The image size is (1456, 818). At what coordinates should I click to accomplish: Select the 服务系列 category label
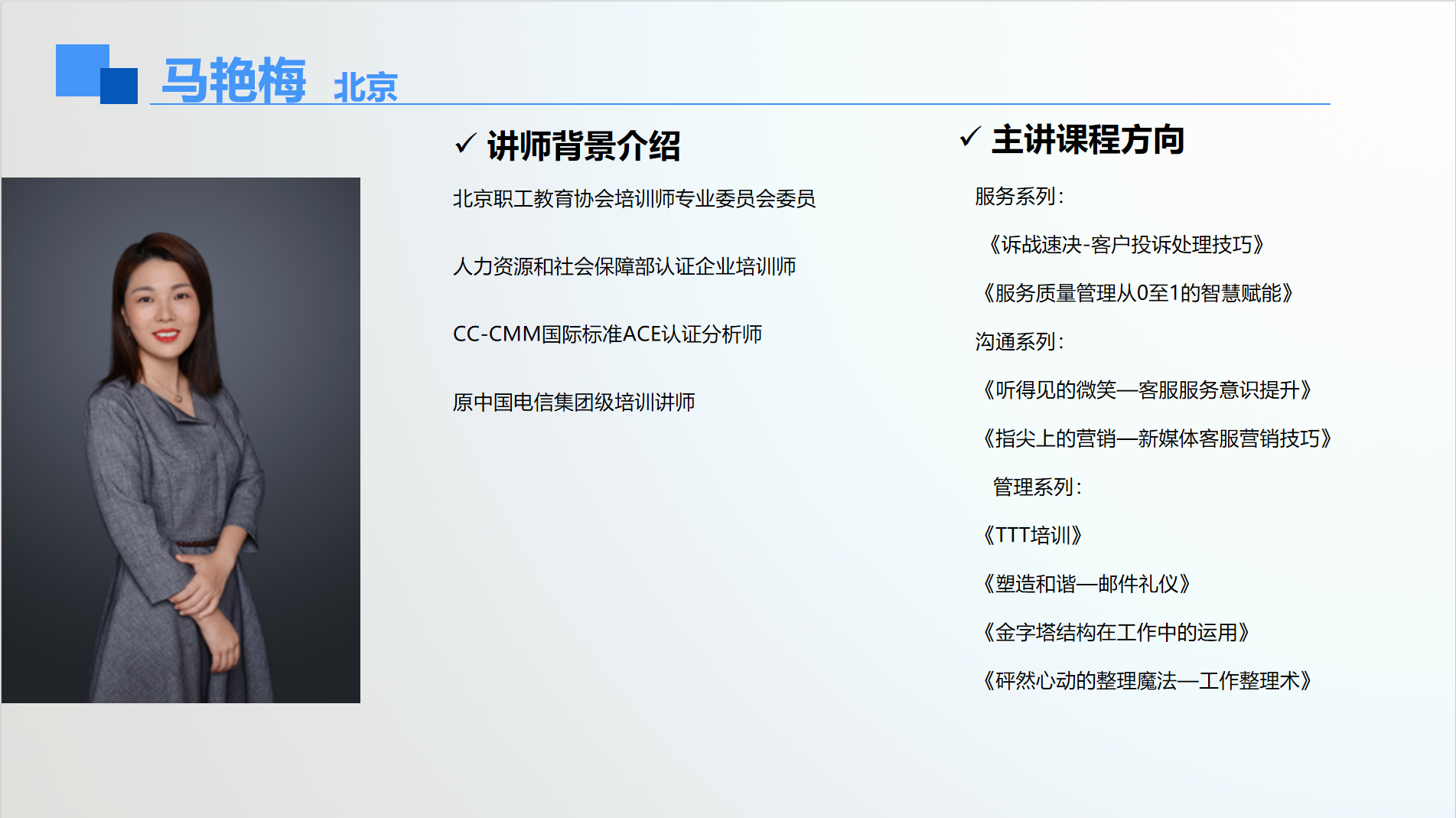point(1018,197)
